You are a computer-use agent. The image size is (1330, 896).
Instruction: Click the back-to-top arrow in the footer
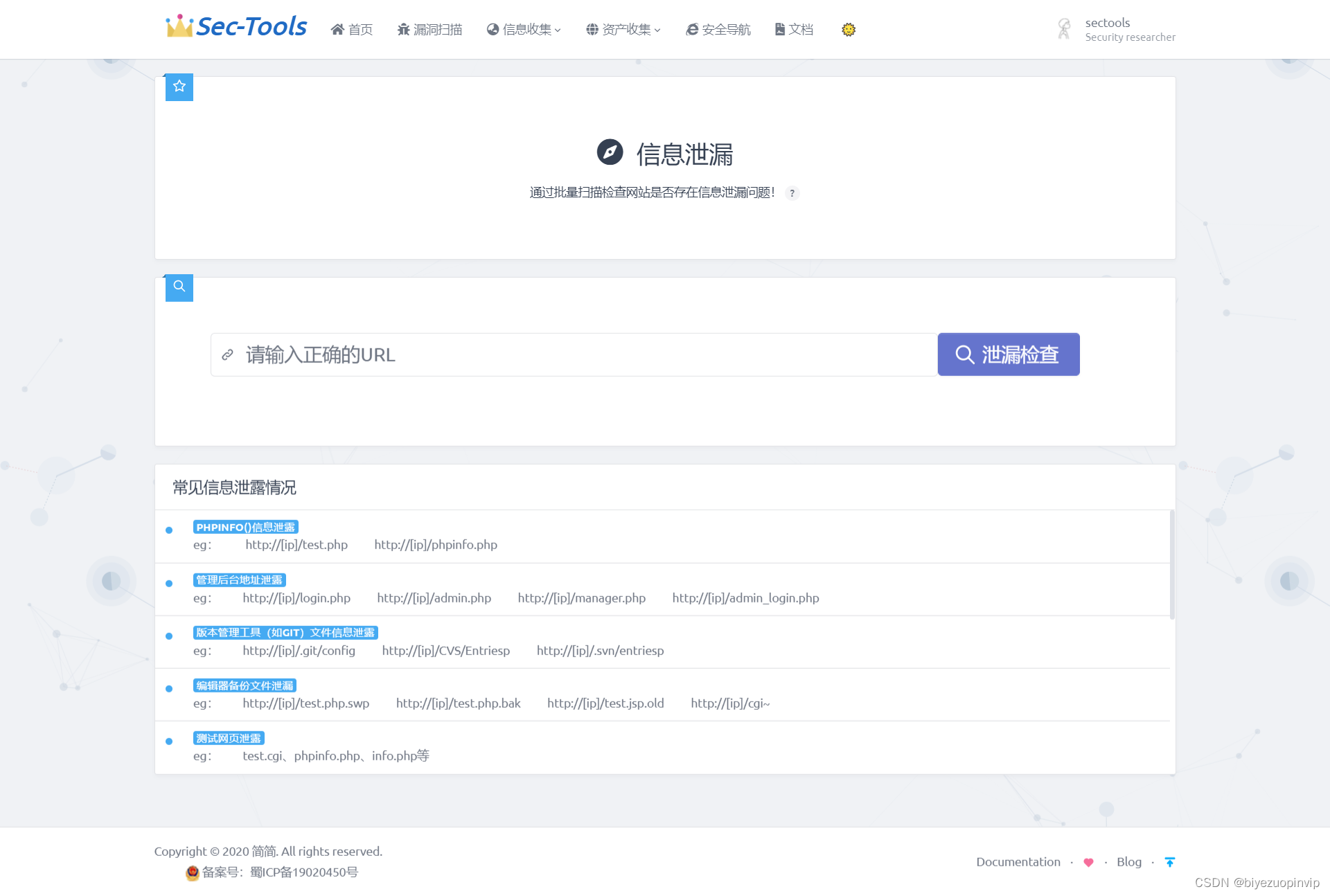coord(1170,862)
